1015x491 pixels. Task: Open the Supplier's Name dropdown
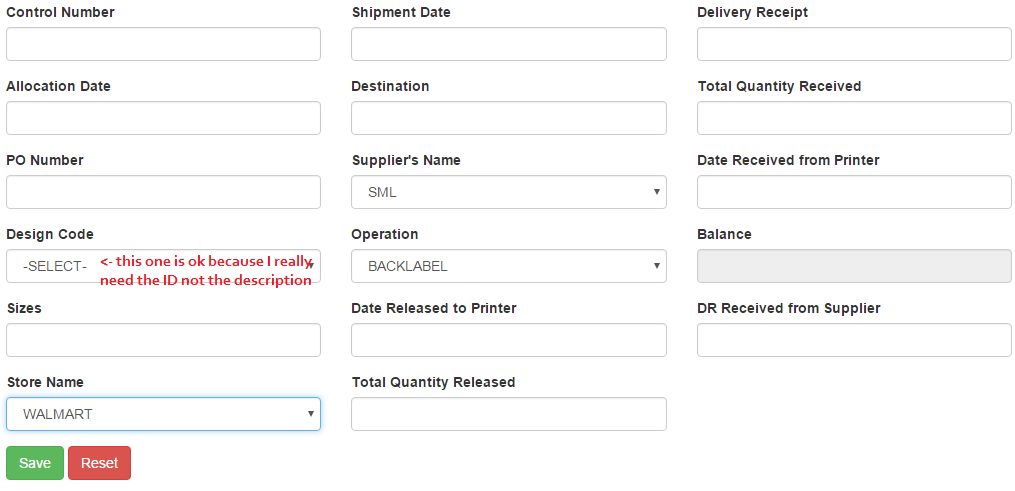(x=508, y=192)
